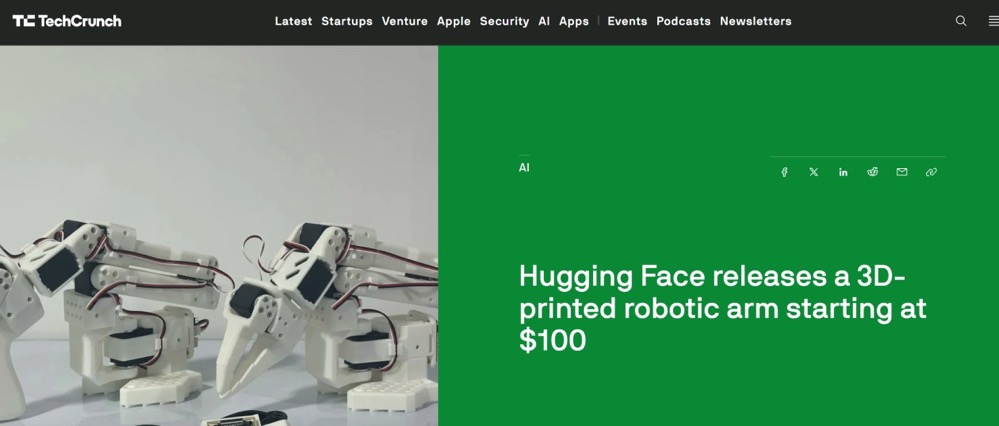Click the robotic arm article image
Viewport: 999px width, 426px height.
(x=219, y=236)
